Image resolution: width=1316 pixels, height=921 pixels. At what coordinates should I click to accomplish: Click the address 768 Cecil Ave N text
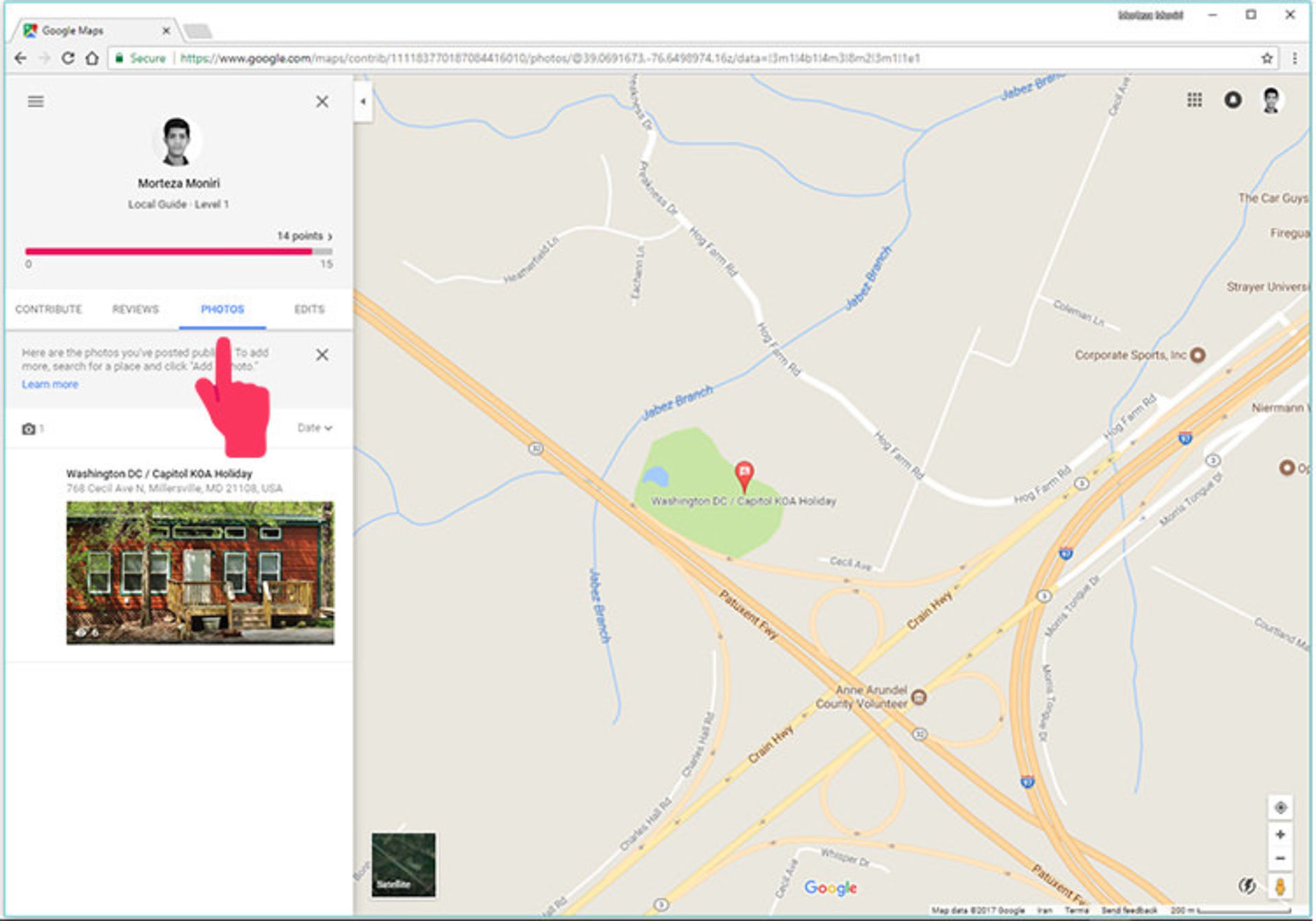174,488
